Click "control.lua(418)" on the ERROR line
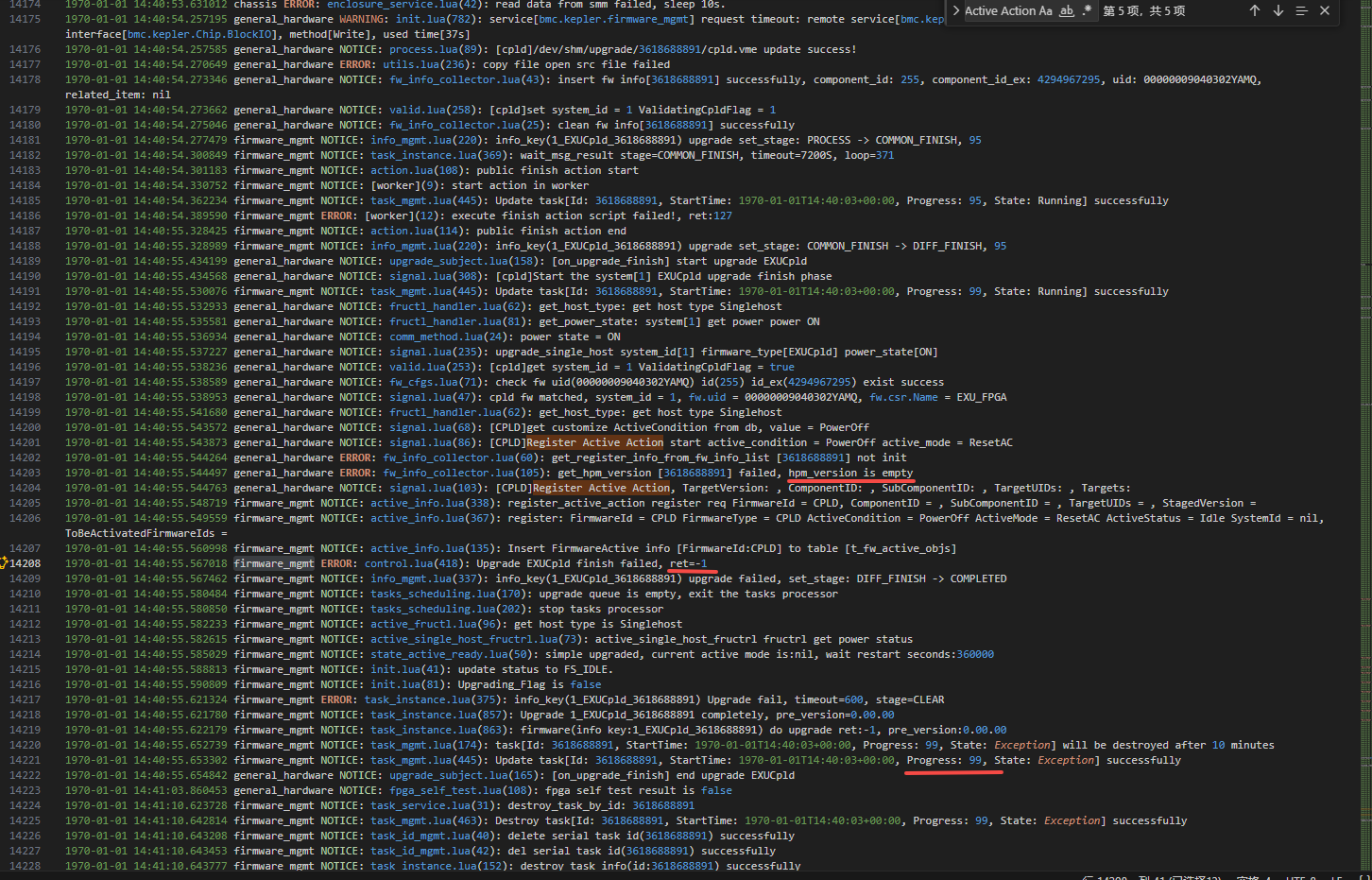The width and height of the screenshot is (1372, 880). coord(414,563)
